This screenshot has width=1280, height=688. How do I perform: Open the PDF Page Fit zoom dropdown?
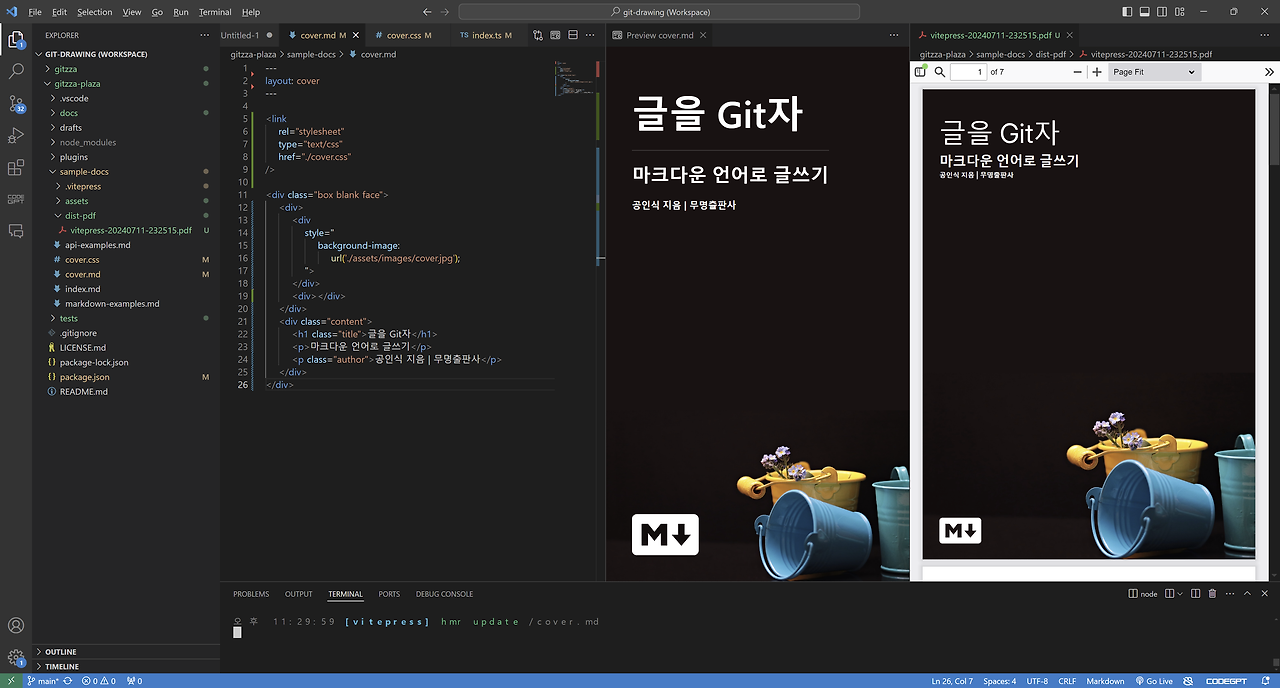coord(1154,72)
